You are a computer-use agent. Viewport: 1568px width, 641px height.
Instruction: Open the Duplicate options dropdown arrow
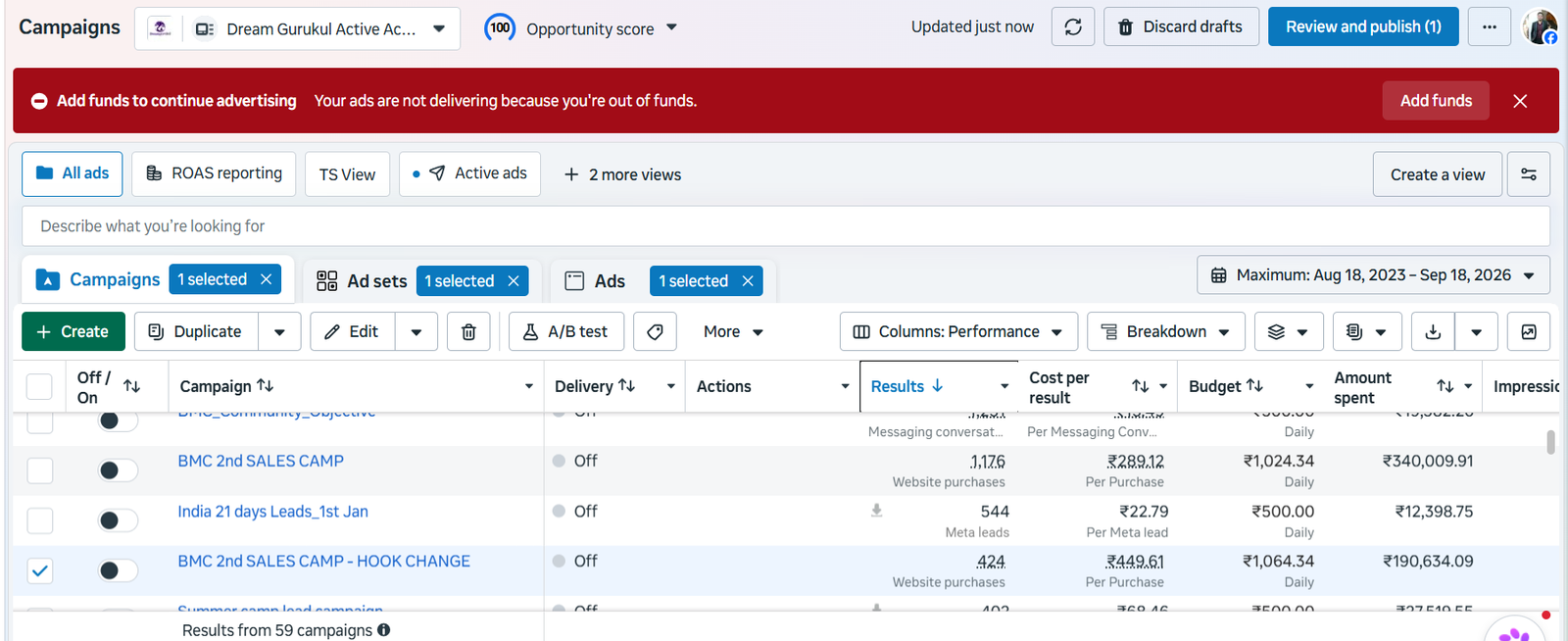click(x=279, y=331)
